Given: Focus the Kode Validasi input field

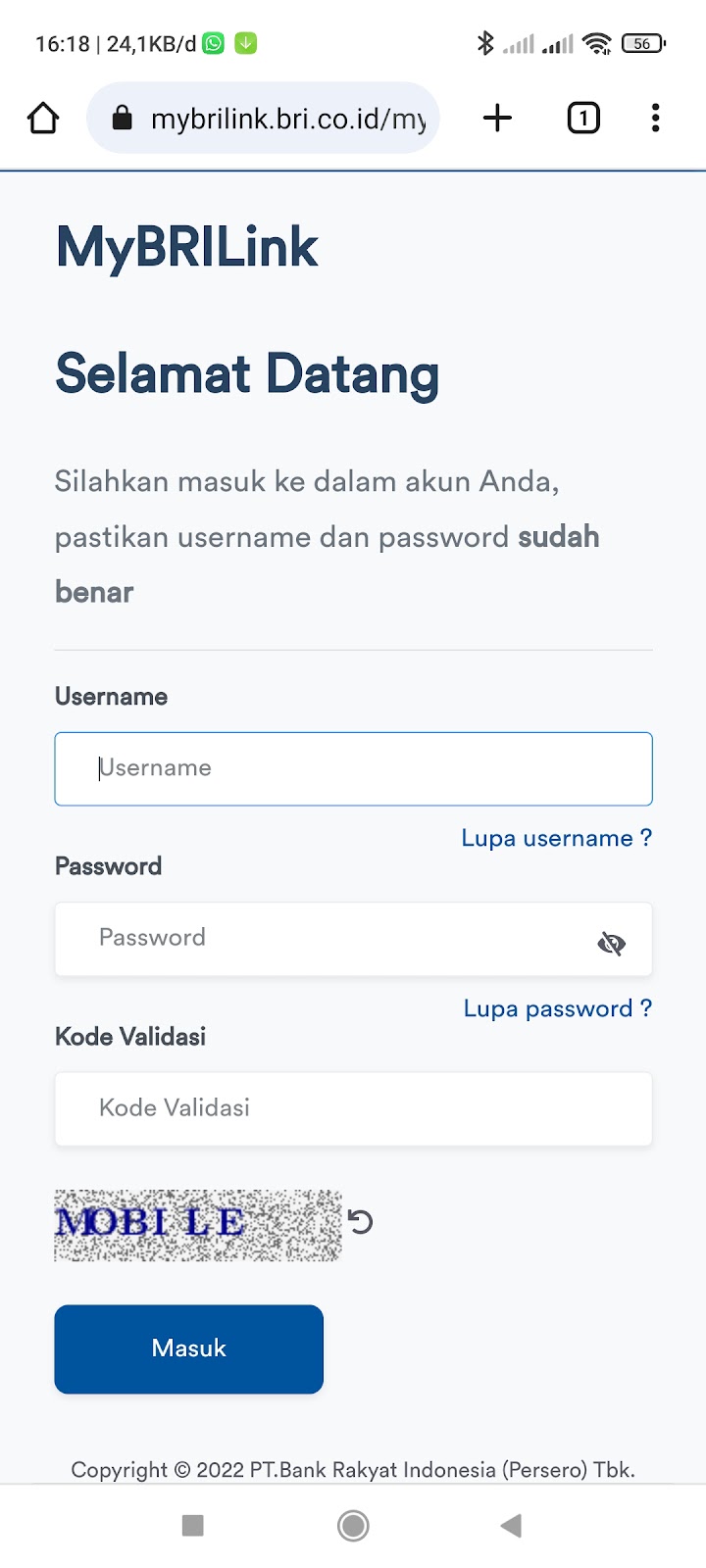Looking at the screenshot, I should pos(353,1108).
